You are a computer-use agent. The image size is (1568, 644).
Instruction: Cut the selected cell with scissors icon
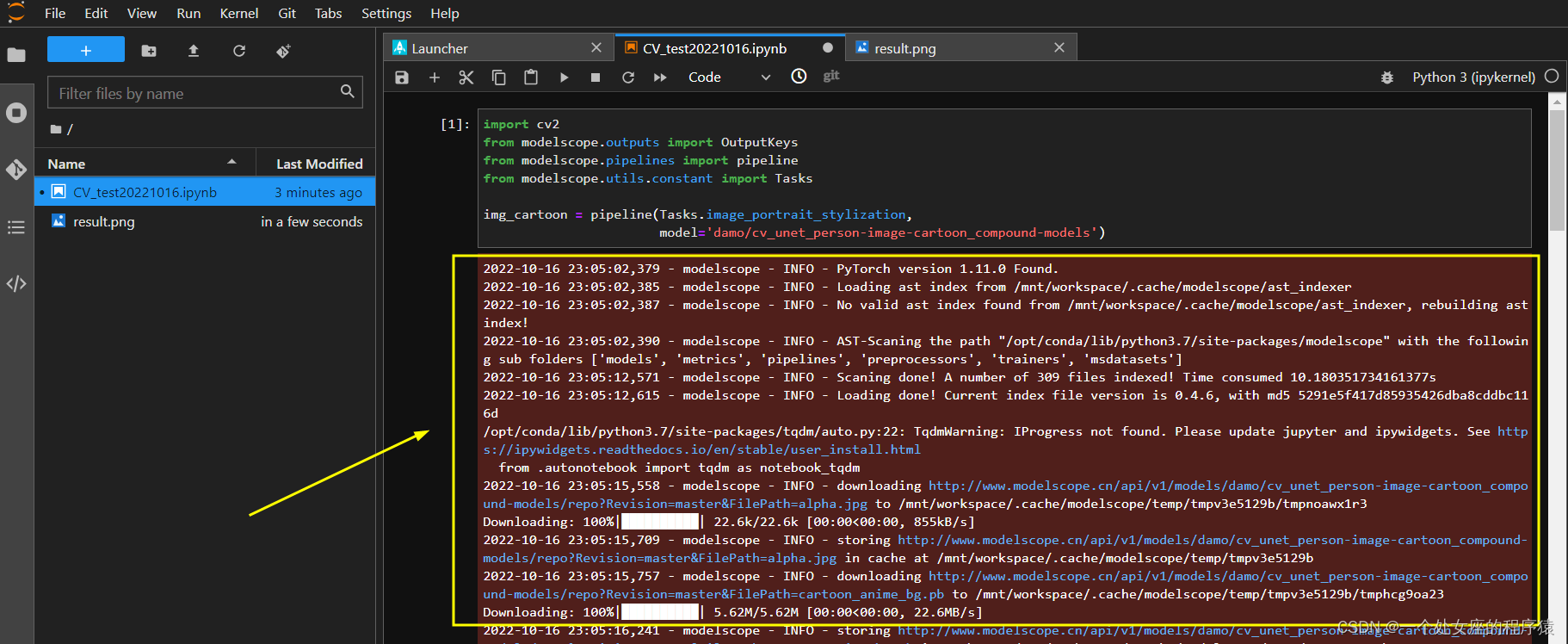click(466, 77)
